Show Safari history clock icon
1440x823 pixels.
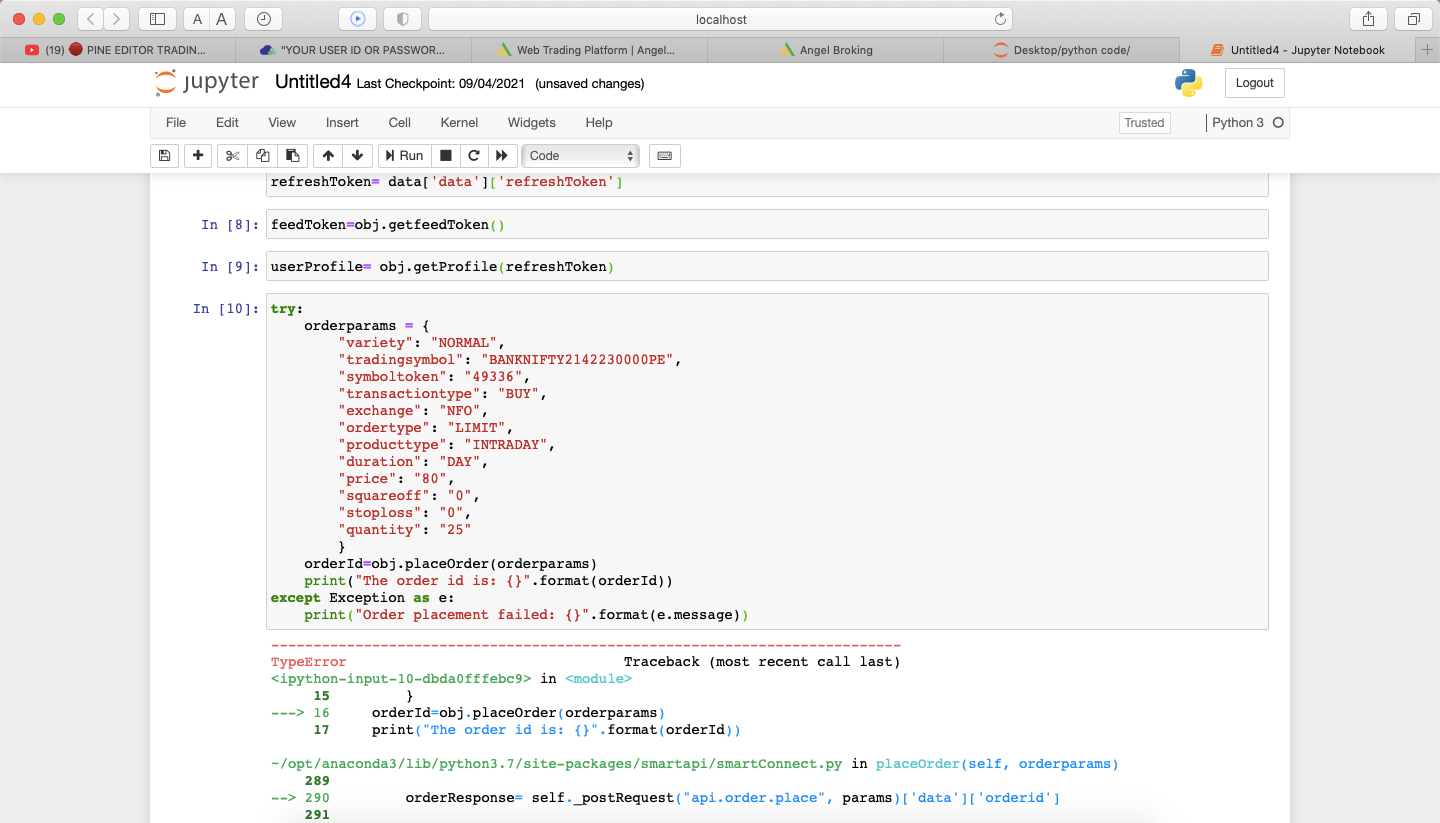[x=263, y=19]
